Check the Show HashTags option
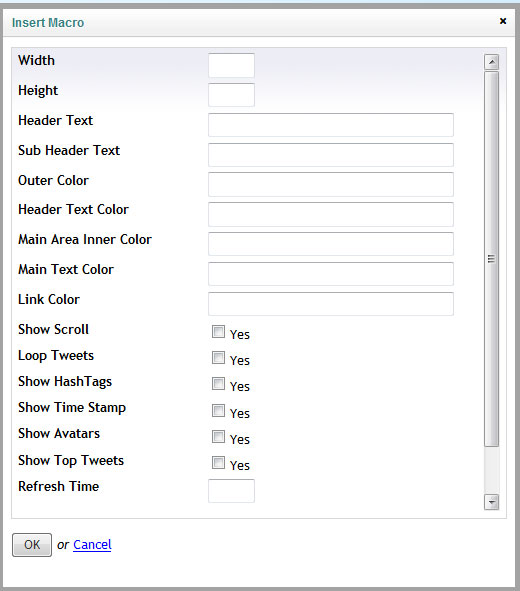The height and width of the screenshot is (591, 520). pos(218,384)
